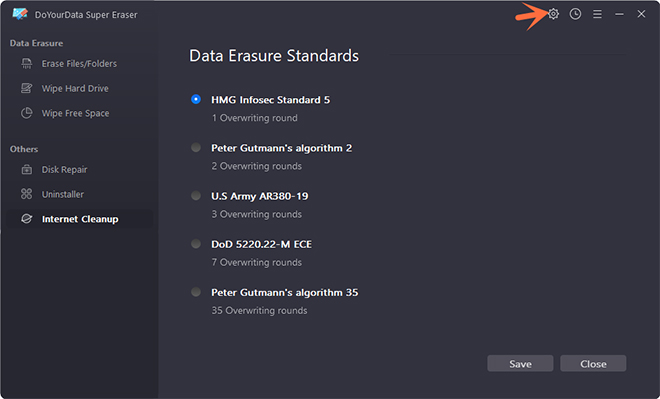This screenshot has height=399, width=660.
Task: Minimize the Super Eraser window
Action: pyautogui.click(x=619, y=14)
